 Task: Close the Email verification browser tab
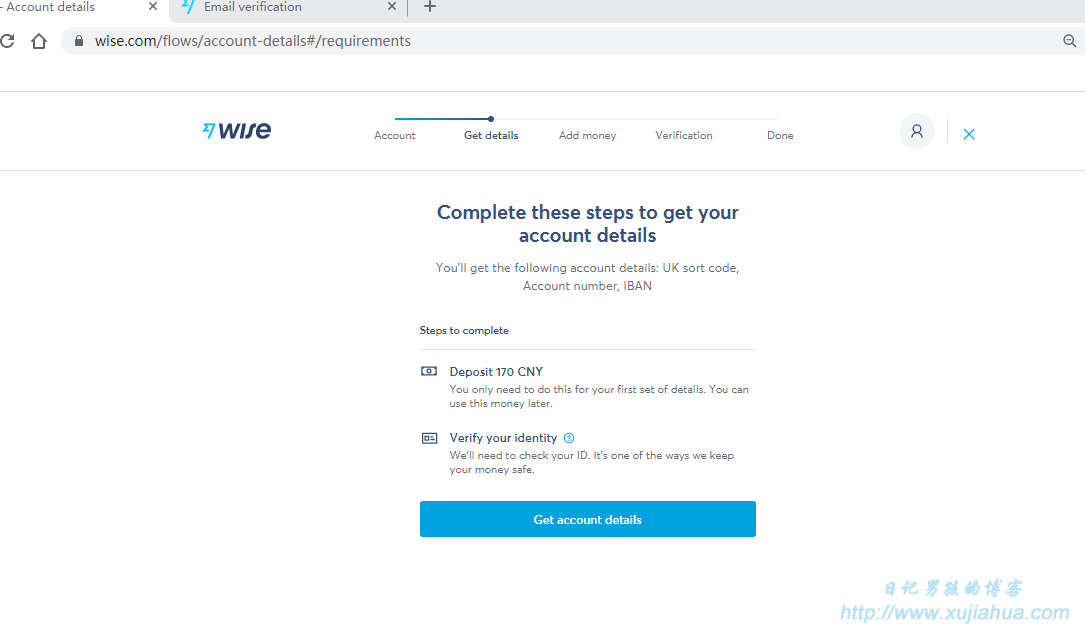(392, 6)
